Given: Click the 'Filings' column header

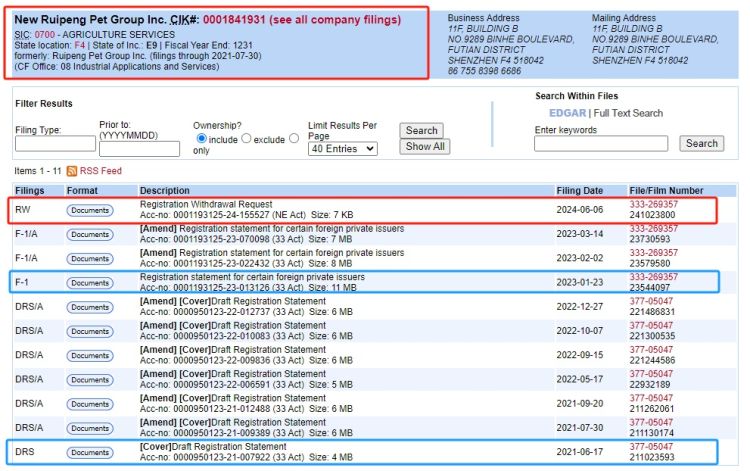Looking at the screenshot, I should 30,190.
